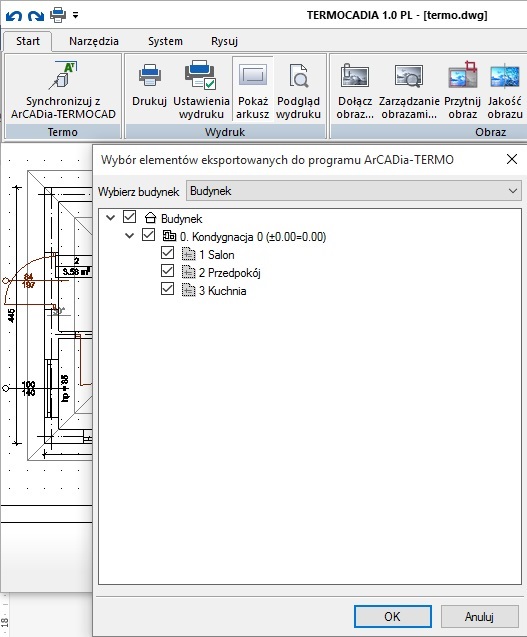Open quick access toolbar customize arrow
This screenshot has height=637, width=527.
tap(76, 16)
